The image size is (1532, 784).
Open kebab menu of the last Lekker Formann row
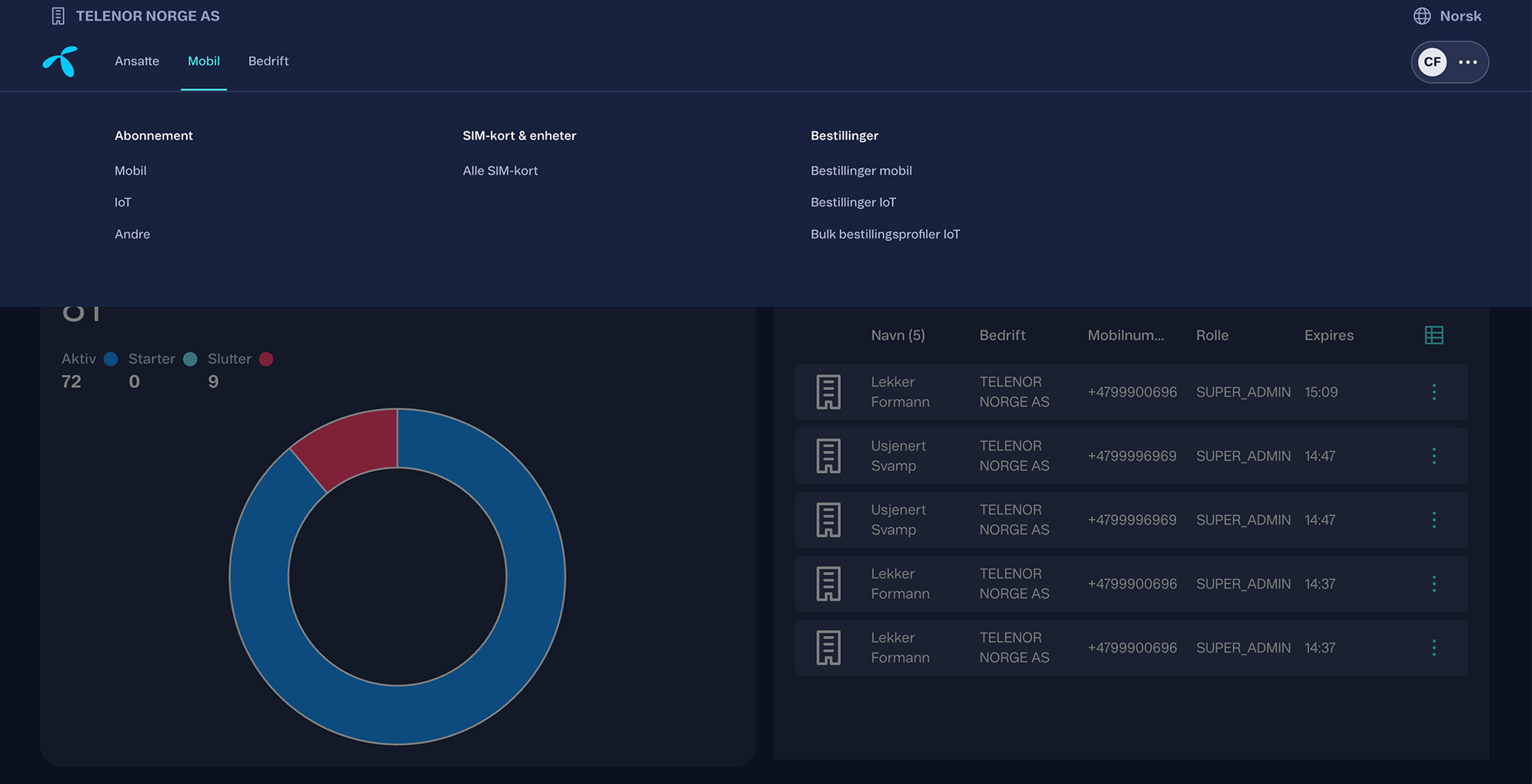(x=1434, y=648)
